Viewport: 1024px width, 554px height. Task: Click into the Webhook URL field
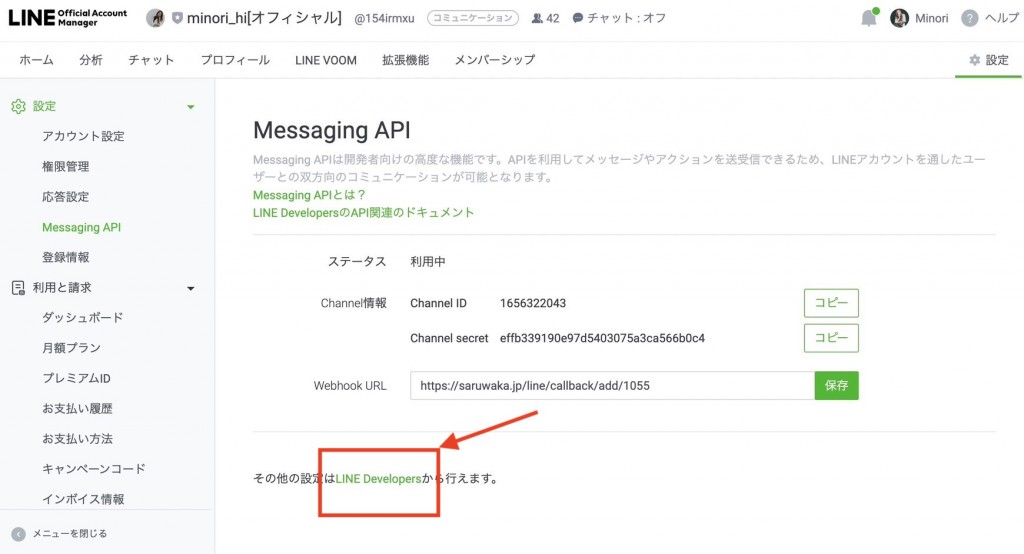pos(613,385)
